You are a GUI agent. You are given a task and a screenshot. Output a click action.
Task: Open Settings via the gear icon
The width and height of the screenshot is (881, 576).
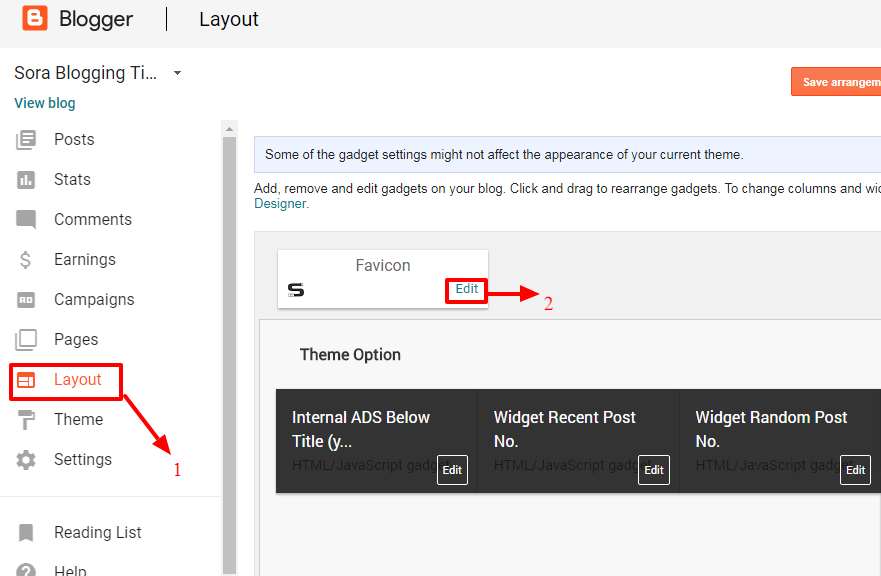click(x=26, y=460)
